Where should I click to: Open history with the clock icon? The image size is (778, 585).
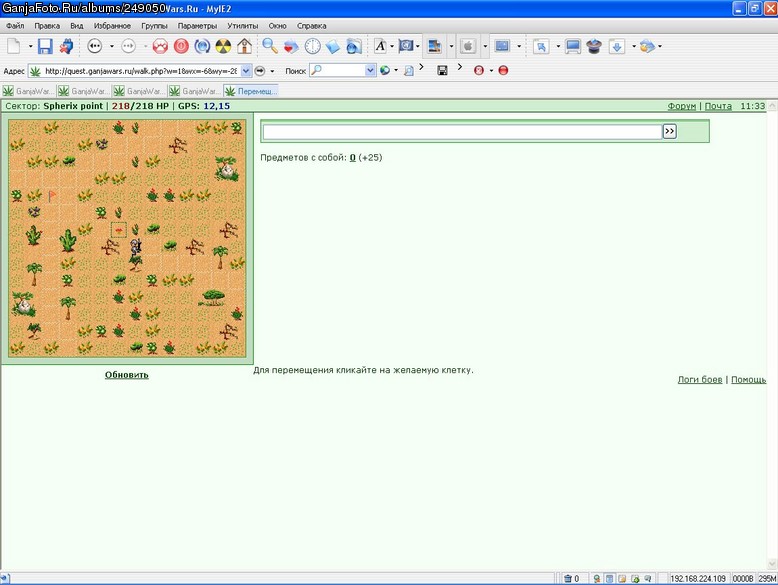312,46
